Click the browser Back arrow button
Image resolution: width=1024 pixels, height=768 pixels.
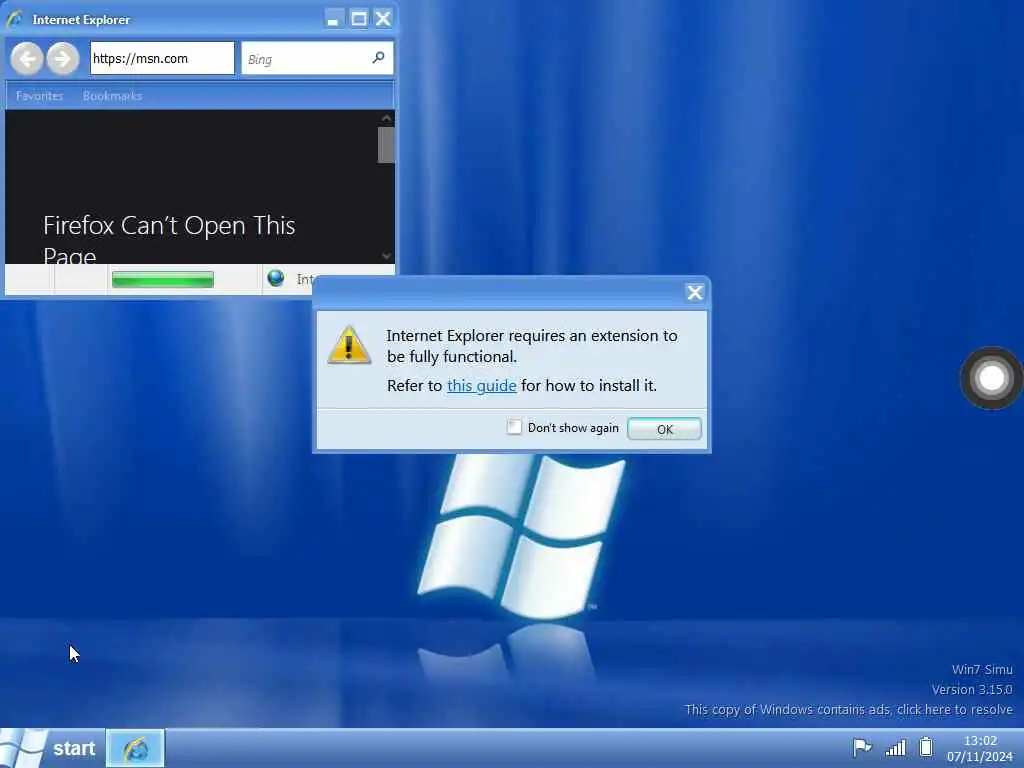pos(27,59)
